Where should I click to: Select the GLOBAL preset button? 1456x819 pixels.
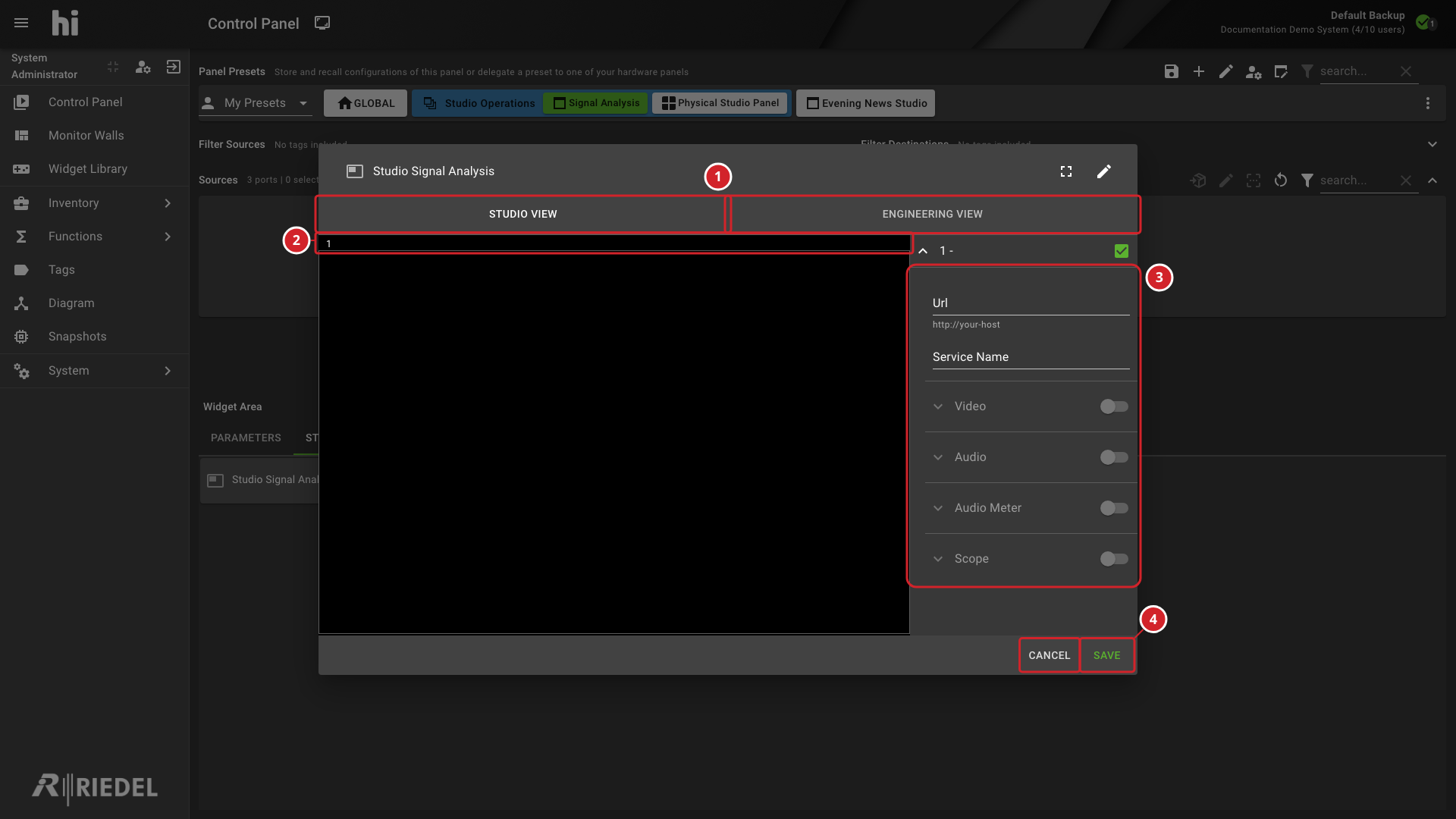pos(366,103)
